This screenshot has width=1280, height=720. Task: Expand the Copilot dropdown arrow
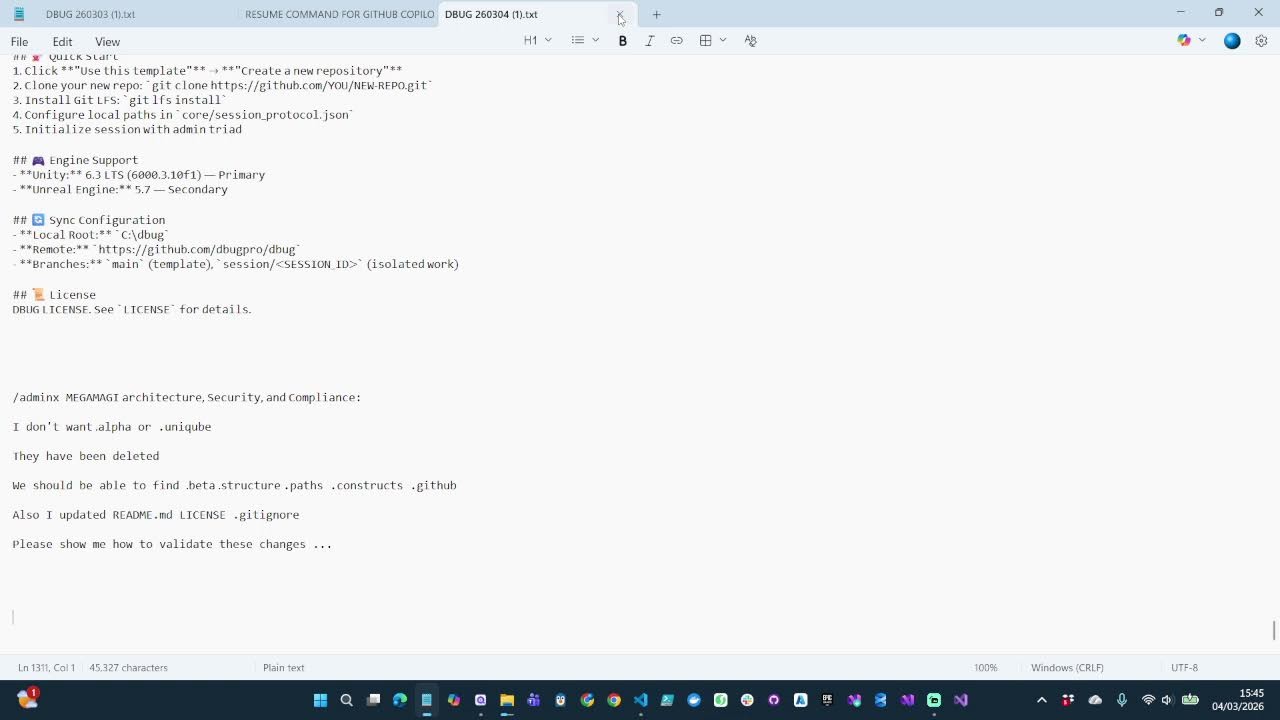click(1202, 41)
